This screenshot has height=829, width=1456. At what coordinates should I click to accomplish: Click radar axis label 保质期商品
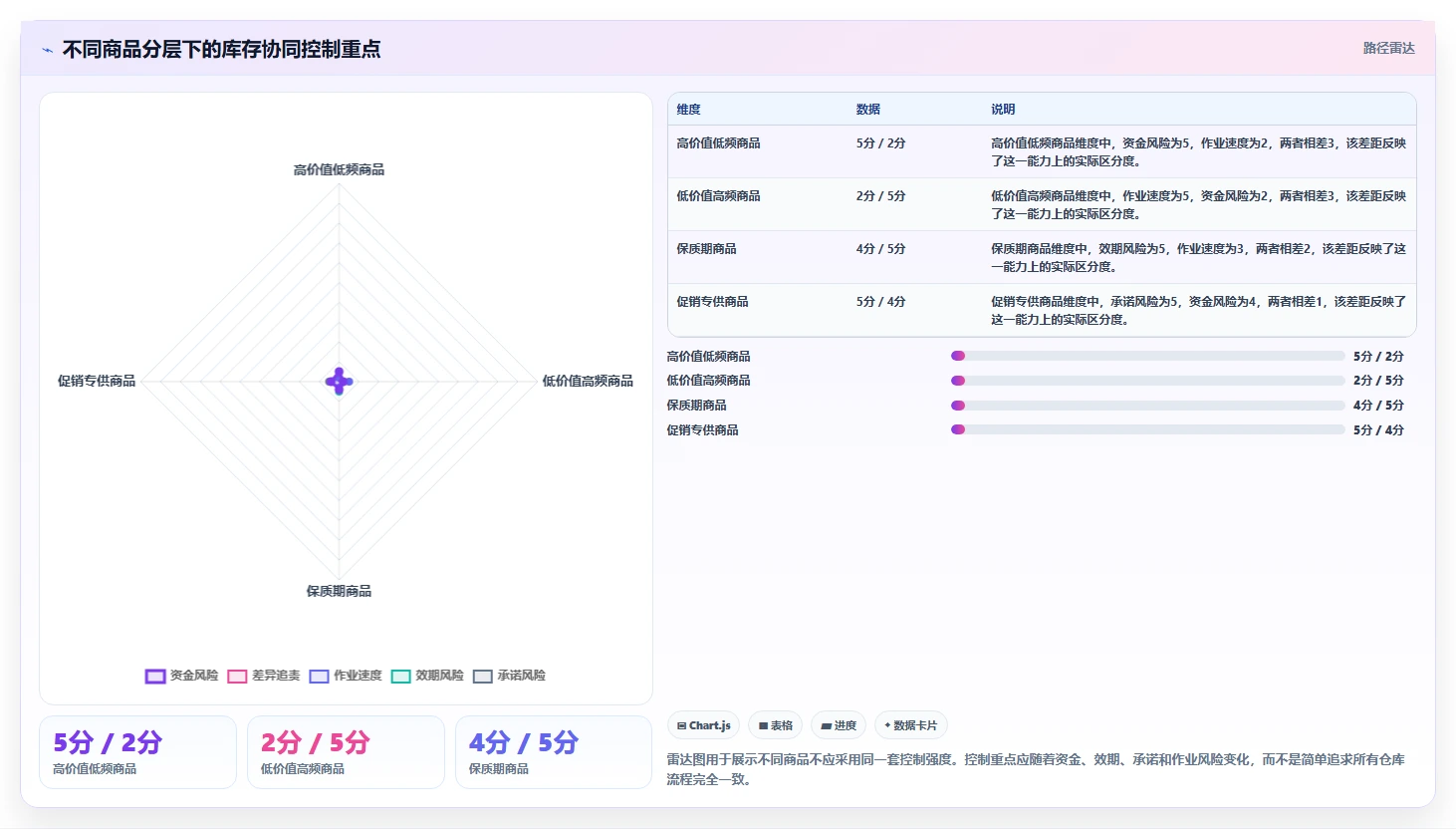[x=339, y=591]
